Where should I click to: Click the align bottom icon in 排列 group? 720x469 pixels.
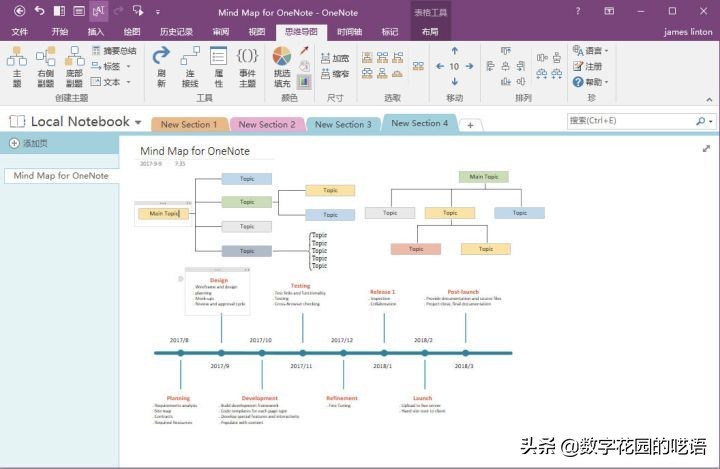(505, 82)
